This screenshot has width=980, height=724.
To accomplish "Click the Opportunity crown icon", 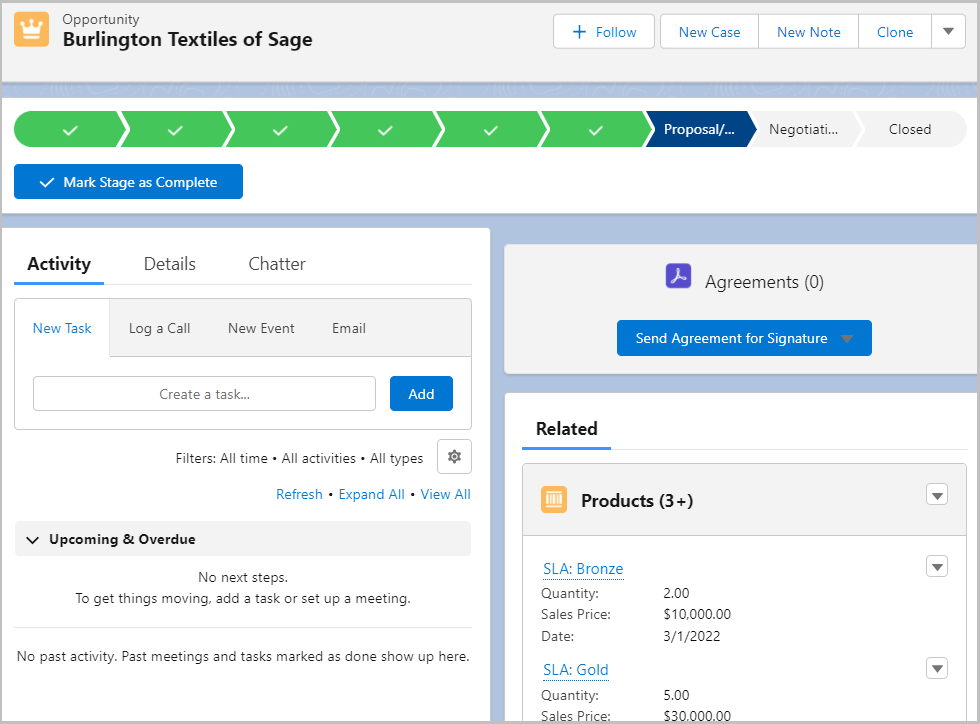I will 31,30.
